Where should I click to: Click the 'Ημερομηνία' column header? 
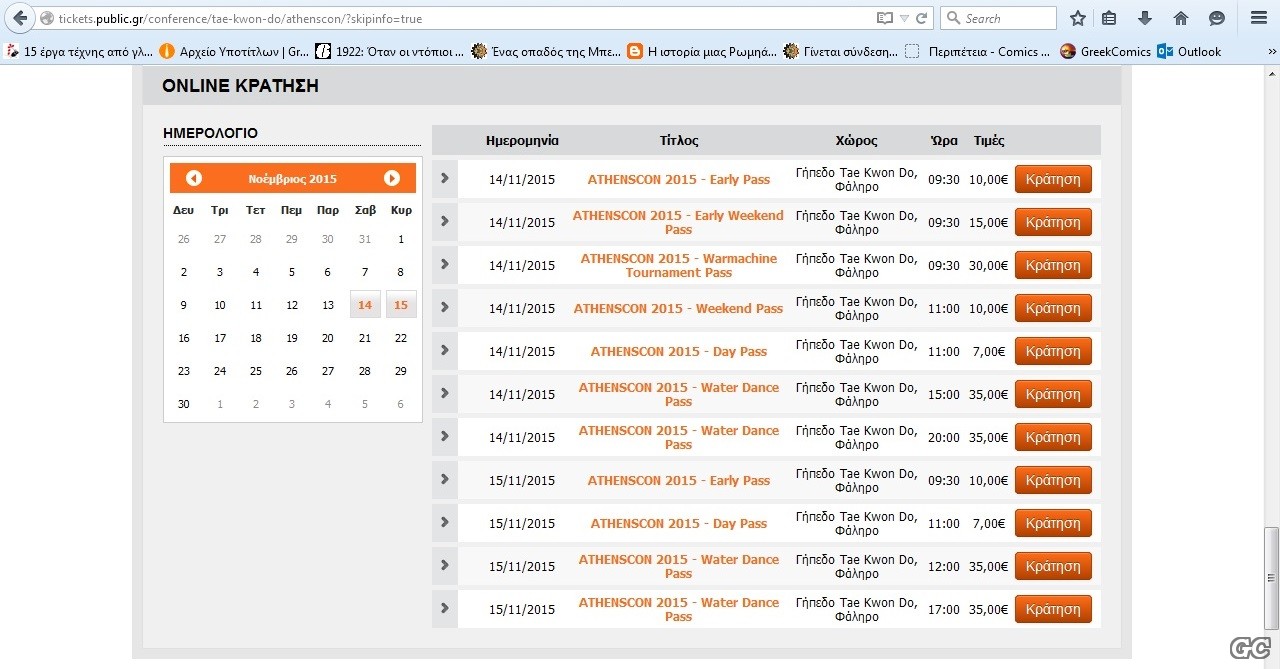522,141
